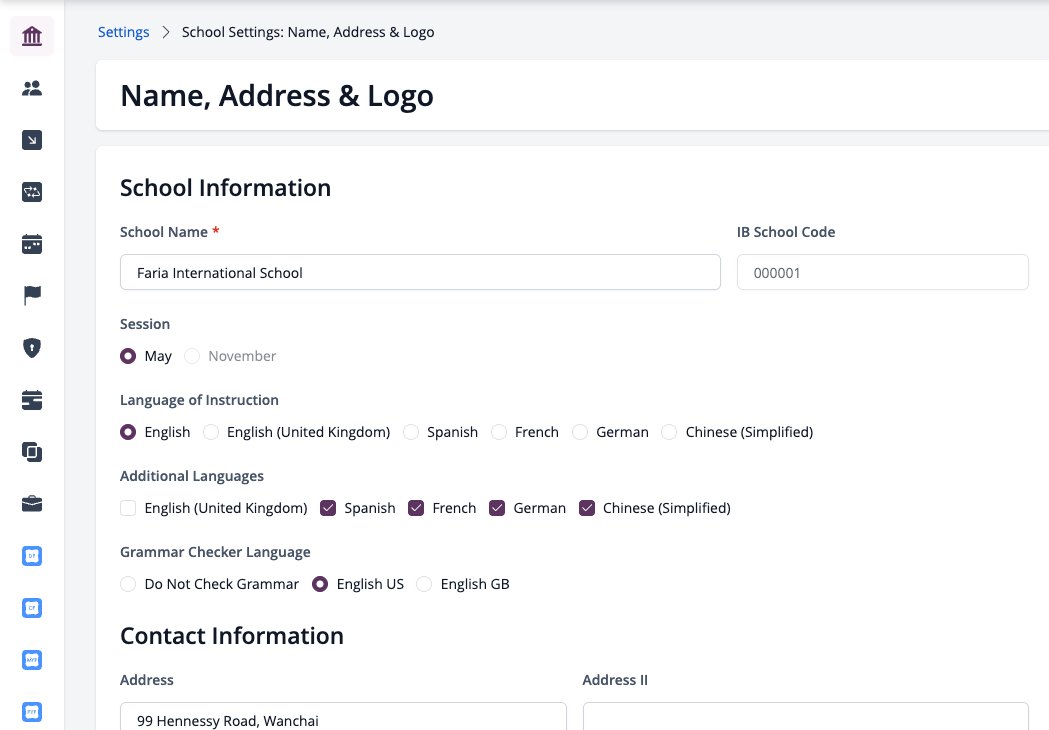Click the IB School Code field

[882, 272]
